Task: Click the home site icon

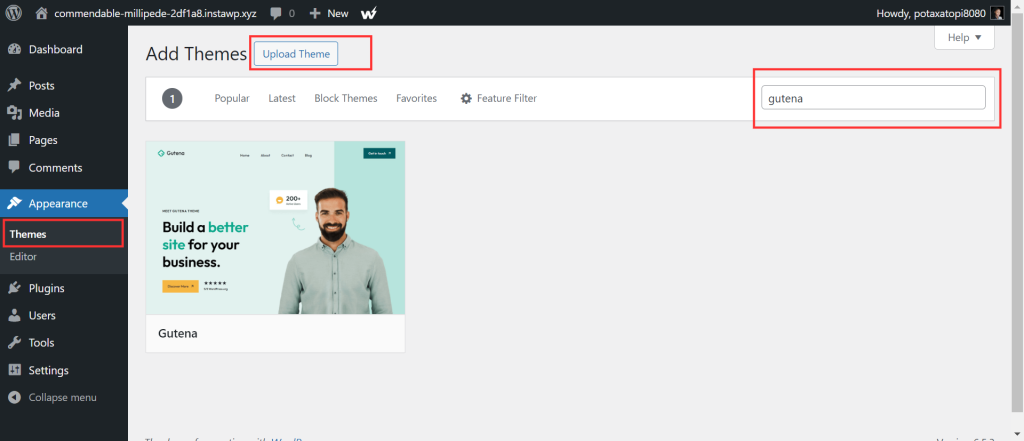Action: pos(42,12)
